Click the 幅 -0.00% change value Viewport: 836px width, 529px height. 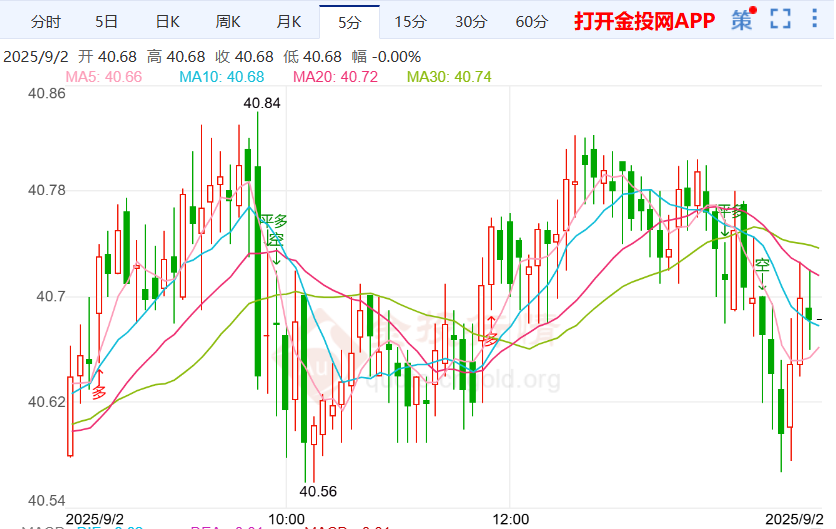click(386, 57)
